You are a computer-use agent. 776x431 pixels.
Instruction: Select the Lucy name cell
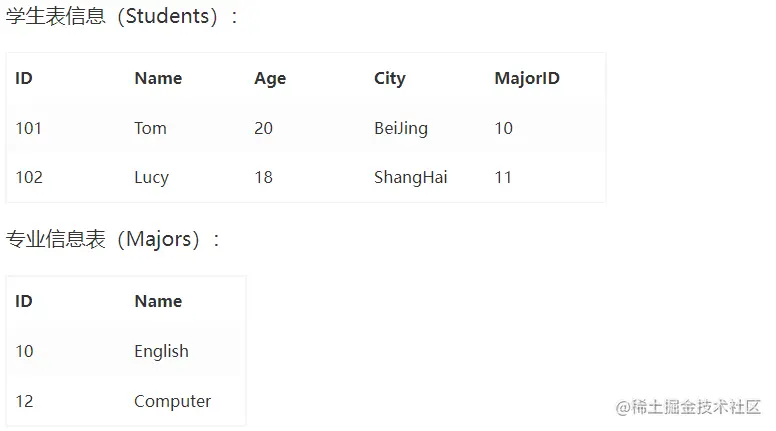pos(151,178)
